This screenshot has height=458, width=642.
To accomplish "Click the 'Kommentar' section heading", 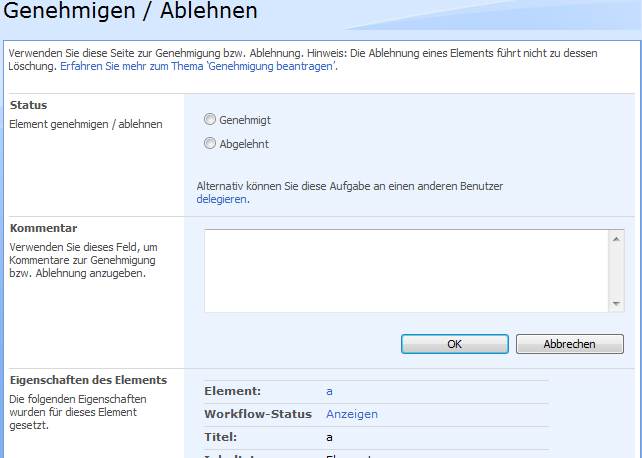I will [43, 228].
